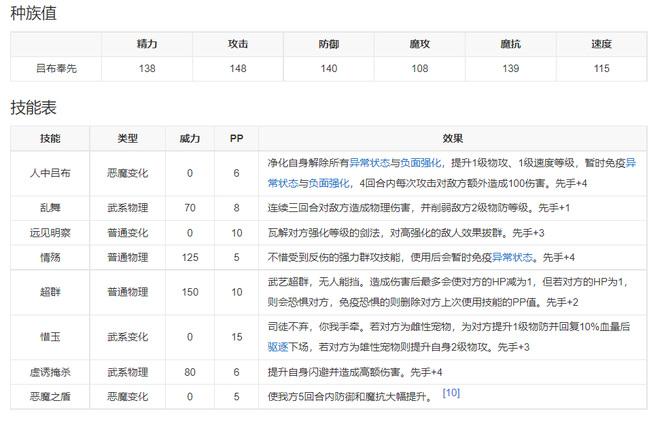Select PP value 10 in 超群 row
Image resolution: width=666 pixels, height=422 pixels.
coord(237,292)
